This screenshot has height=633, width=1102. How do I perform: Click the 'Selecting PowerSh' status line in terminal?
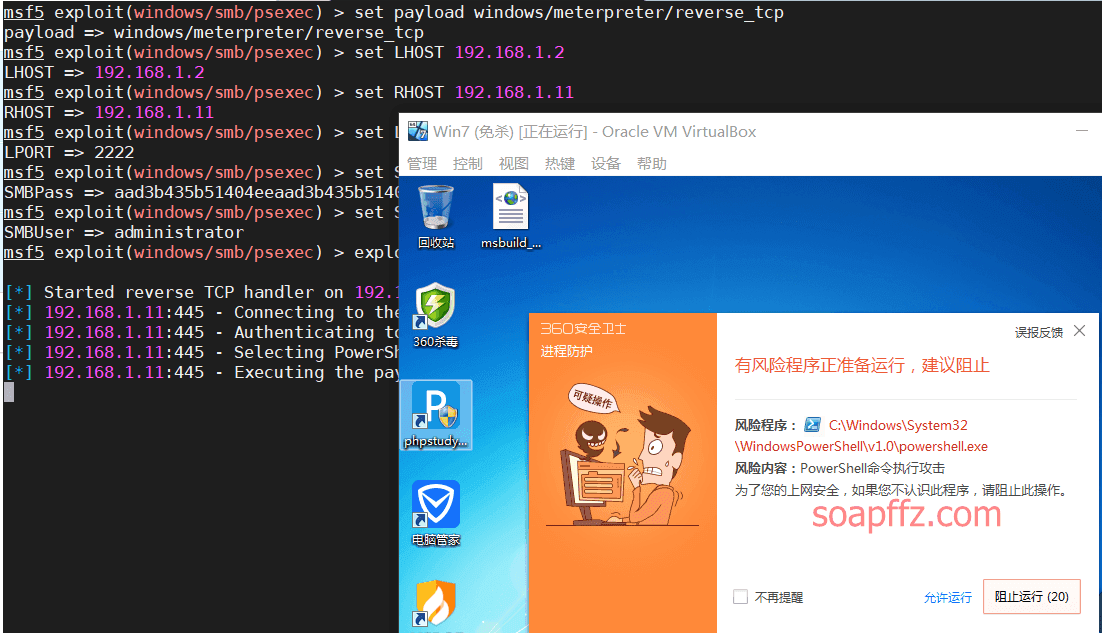(x=202, y=352)
